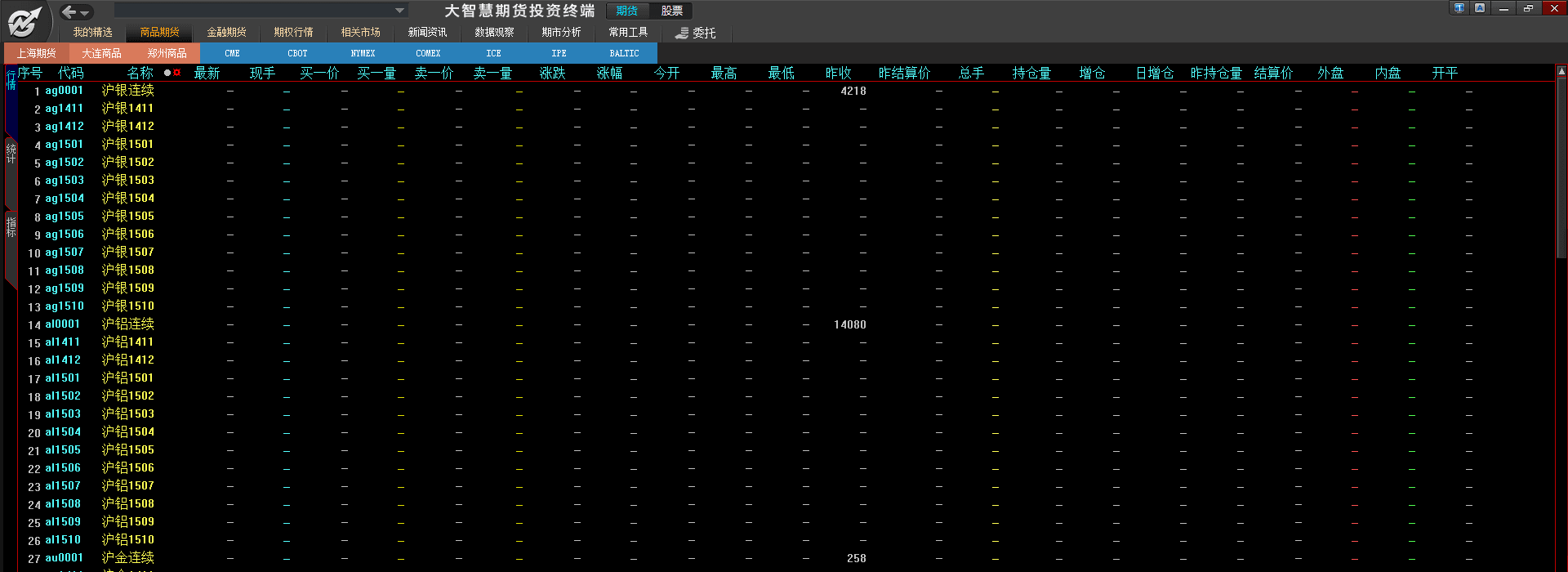Click the 4218 previous close value
The width and height of the screenshot is (1568, 572).
point(853,91)
